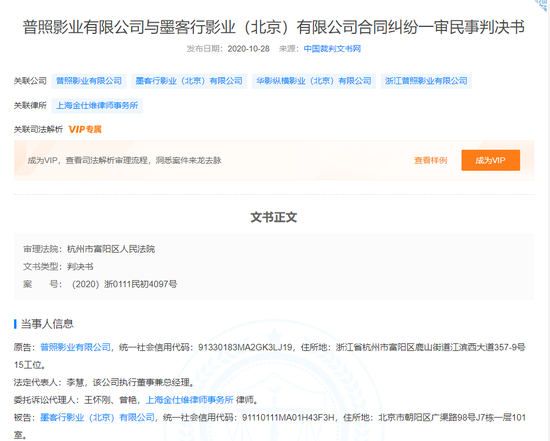Open related law firm 上海金仕维律师事务所 tag
This screenshot has width=550, height=441.
pos(97,106)
